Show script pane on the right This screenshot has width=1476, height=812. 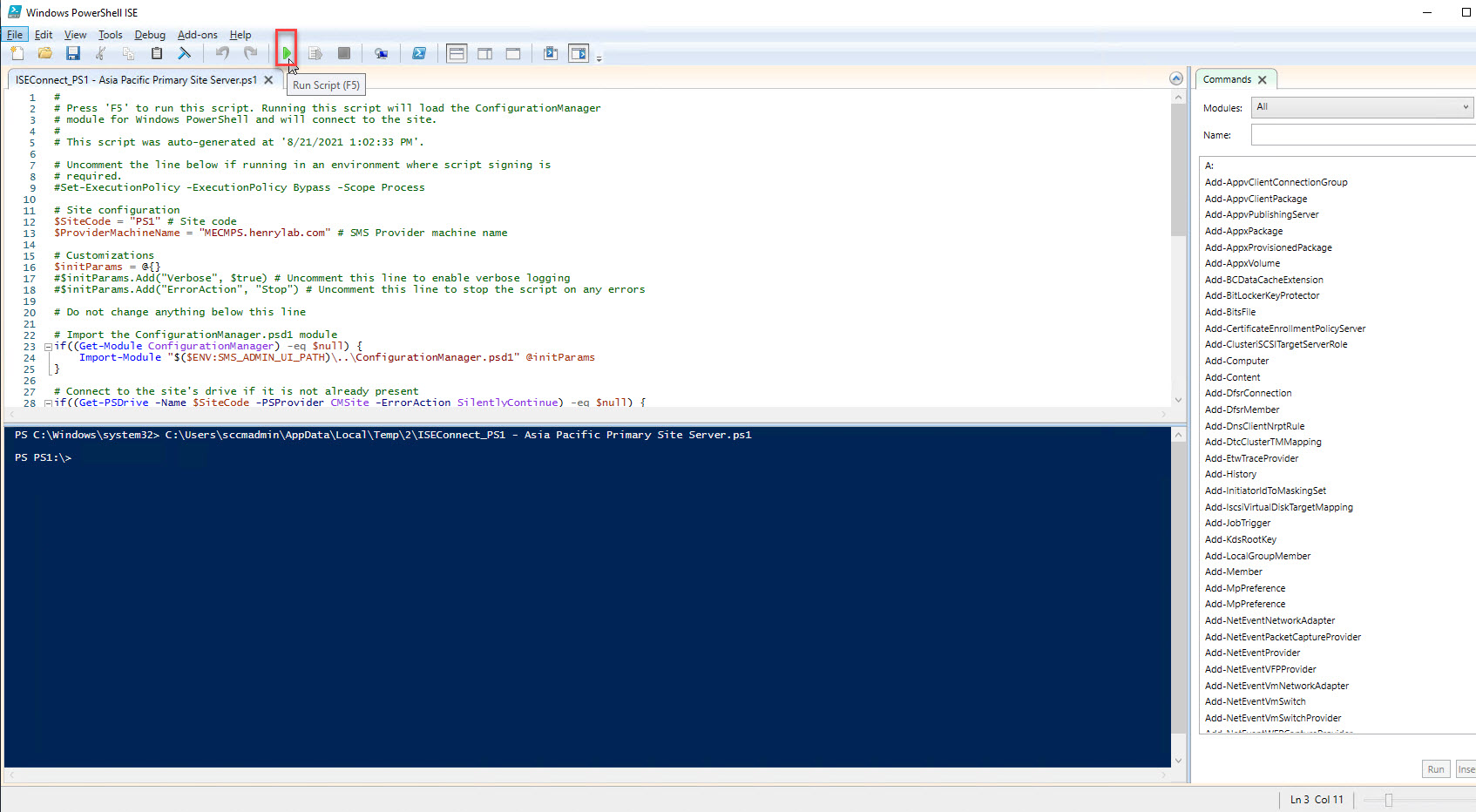(485, 53)
